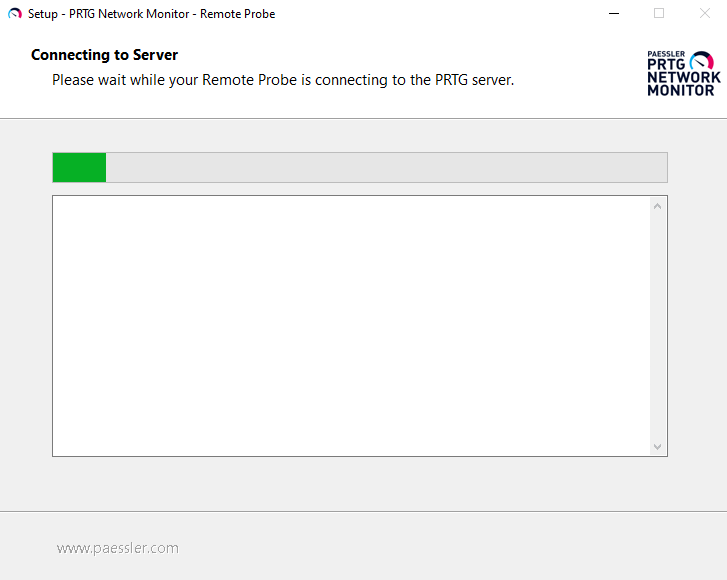Open the www.paessler.com link

click(x=118, y=548)
